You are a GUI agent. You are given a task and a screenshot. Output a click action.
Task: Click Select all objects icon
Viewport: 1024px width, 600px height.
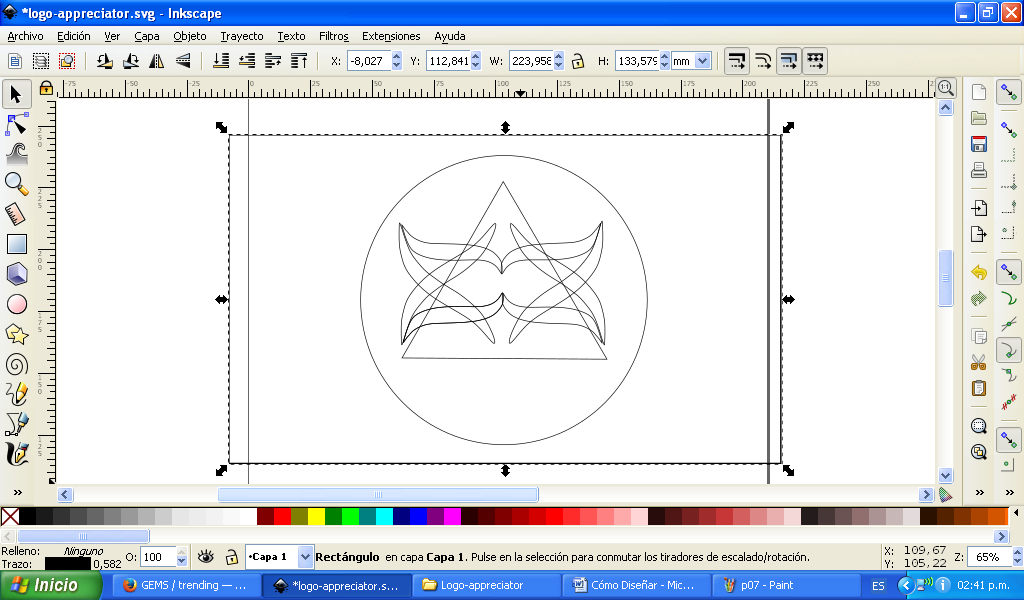14,61
